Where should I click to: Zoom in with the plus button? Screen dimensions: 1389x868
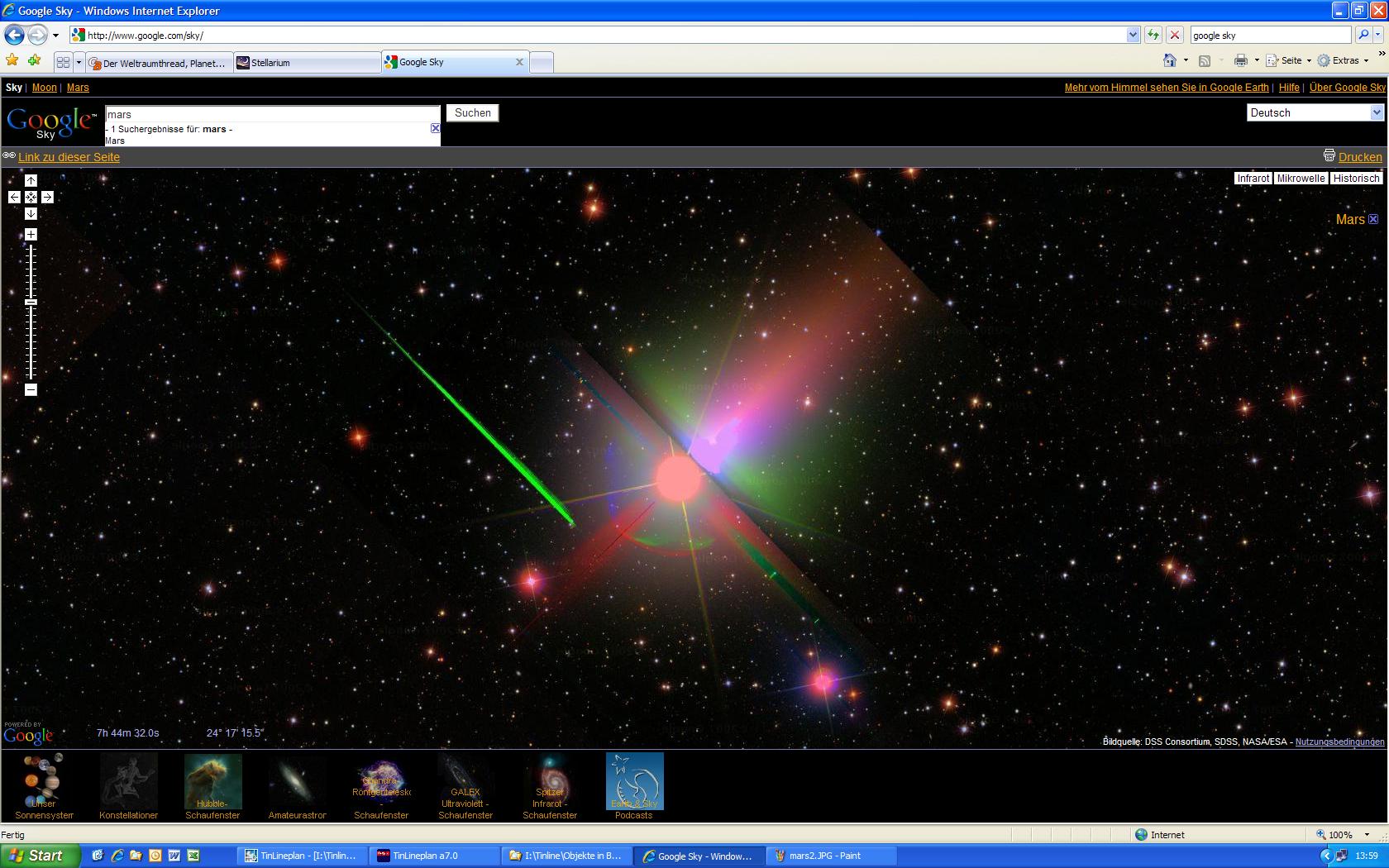tap(31, 235)
